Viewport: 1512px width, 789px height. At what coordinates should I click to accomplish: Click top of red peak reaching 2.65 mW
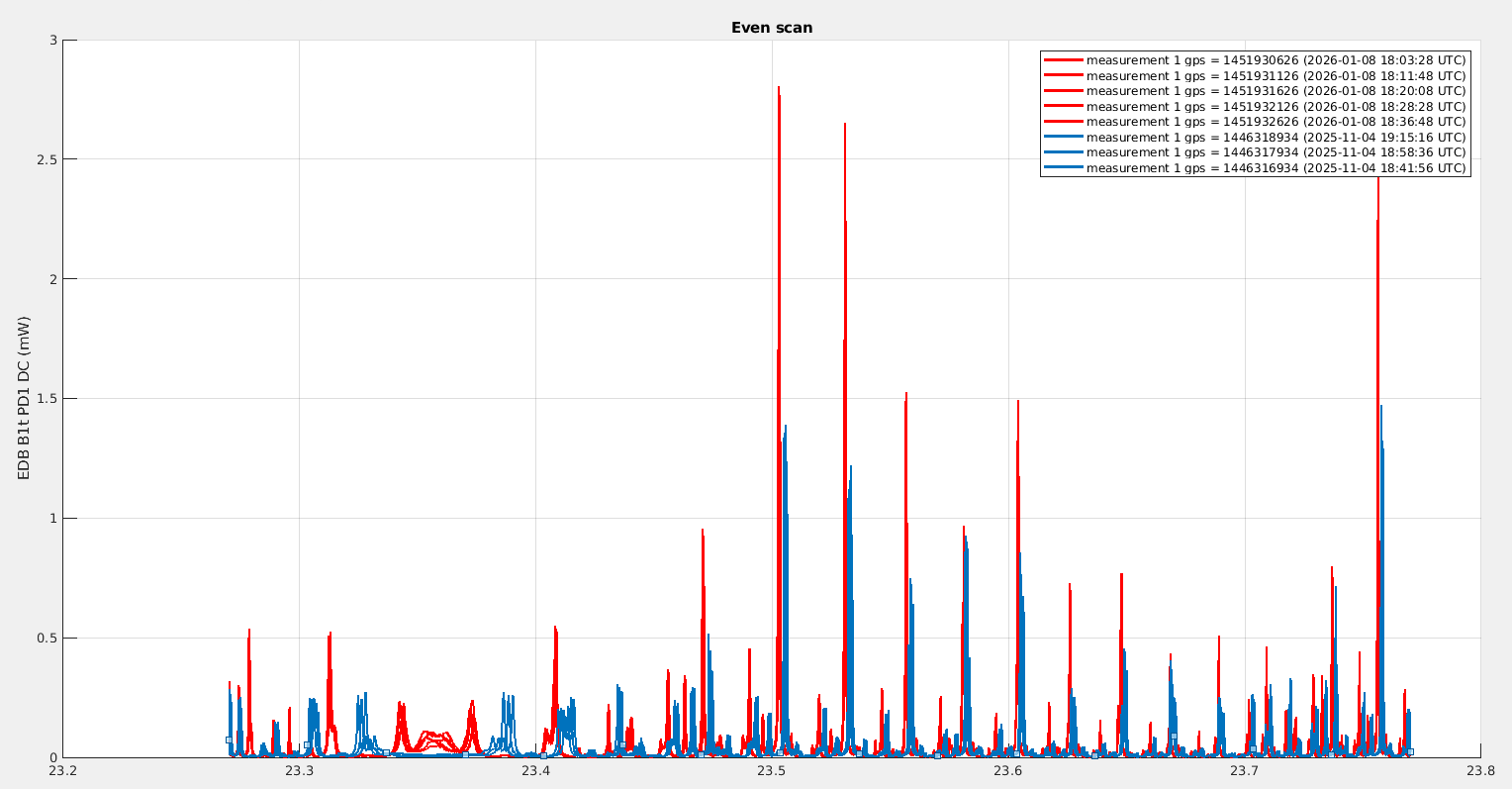click(845, 125)
